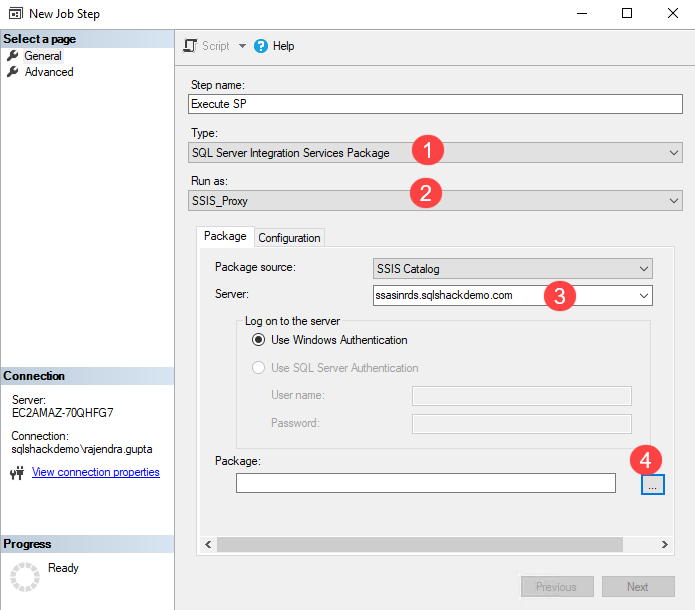Viewport: 695px width, 610px height.
Task: Open the Script dropdown arrow
Action: 242,46
